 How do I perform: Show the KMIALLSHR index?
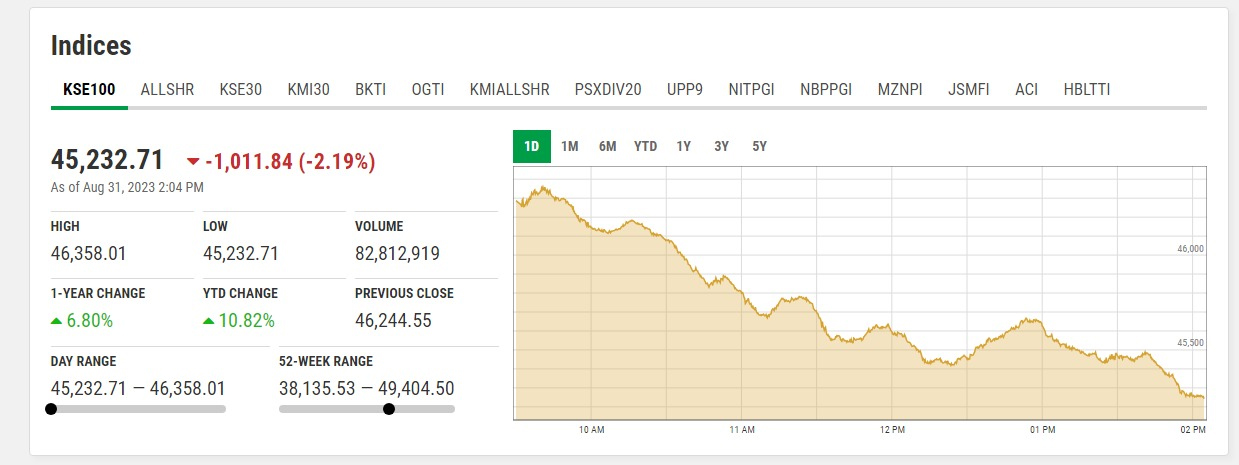click(509, 89)
